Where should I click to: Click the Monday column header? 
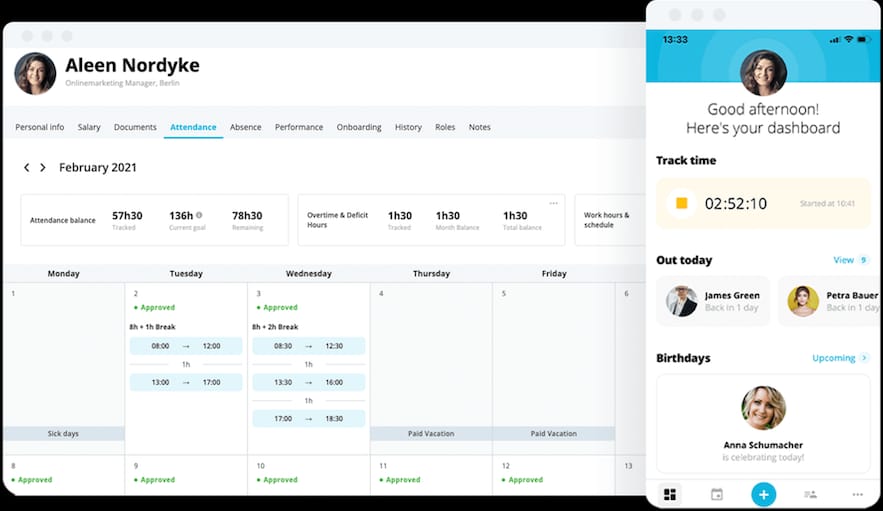64,274
